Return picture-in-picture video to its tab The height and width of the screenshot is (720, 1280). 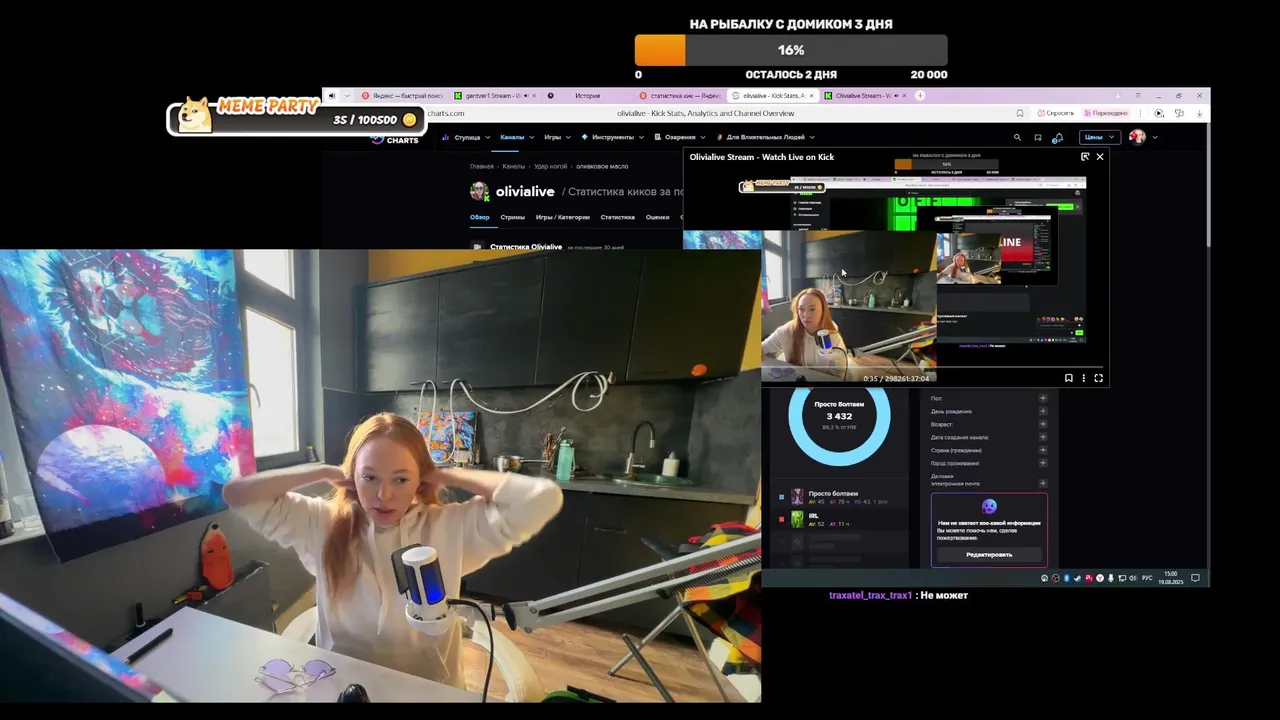[x=1085, y=157]
